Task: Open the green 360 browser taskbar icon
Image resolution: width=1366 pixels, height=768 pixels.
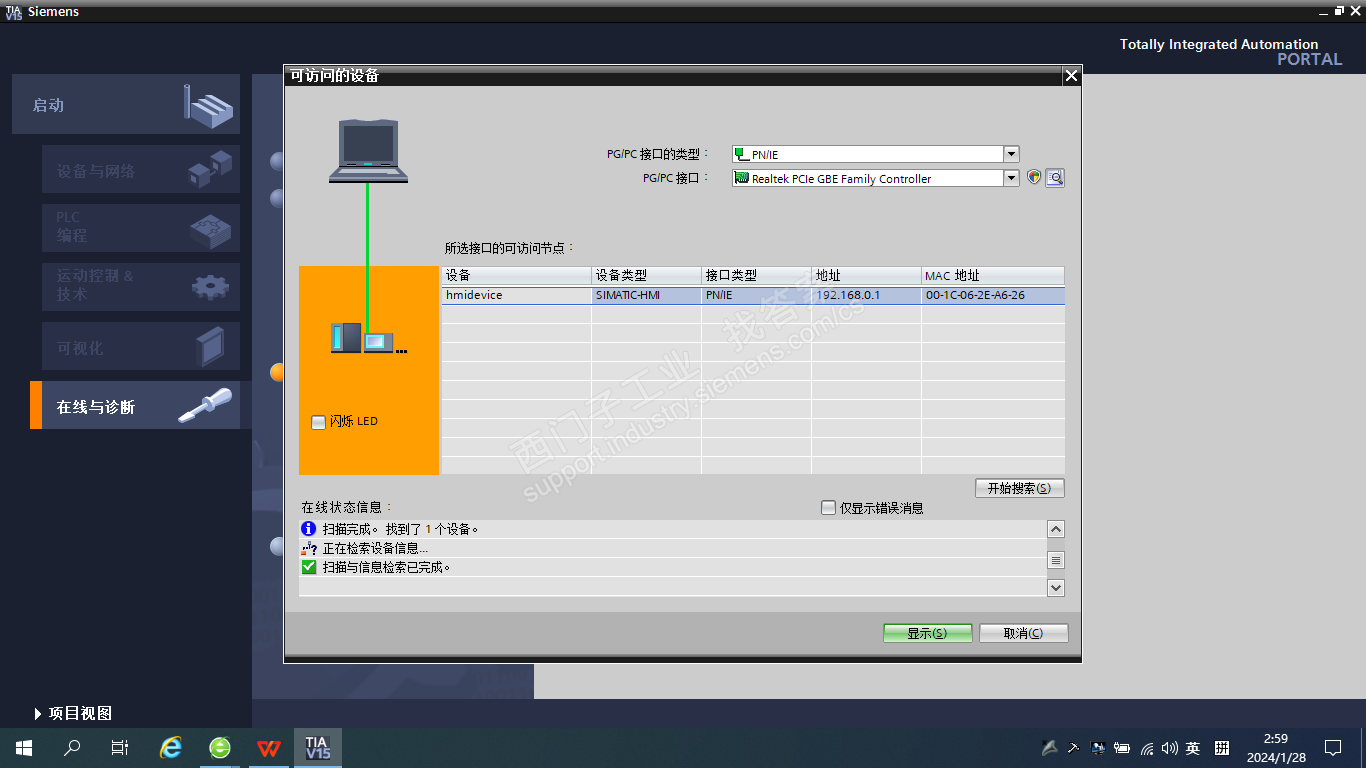Action: point(220,748)
